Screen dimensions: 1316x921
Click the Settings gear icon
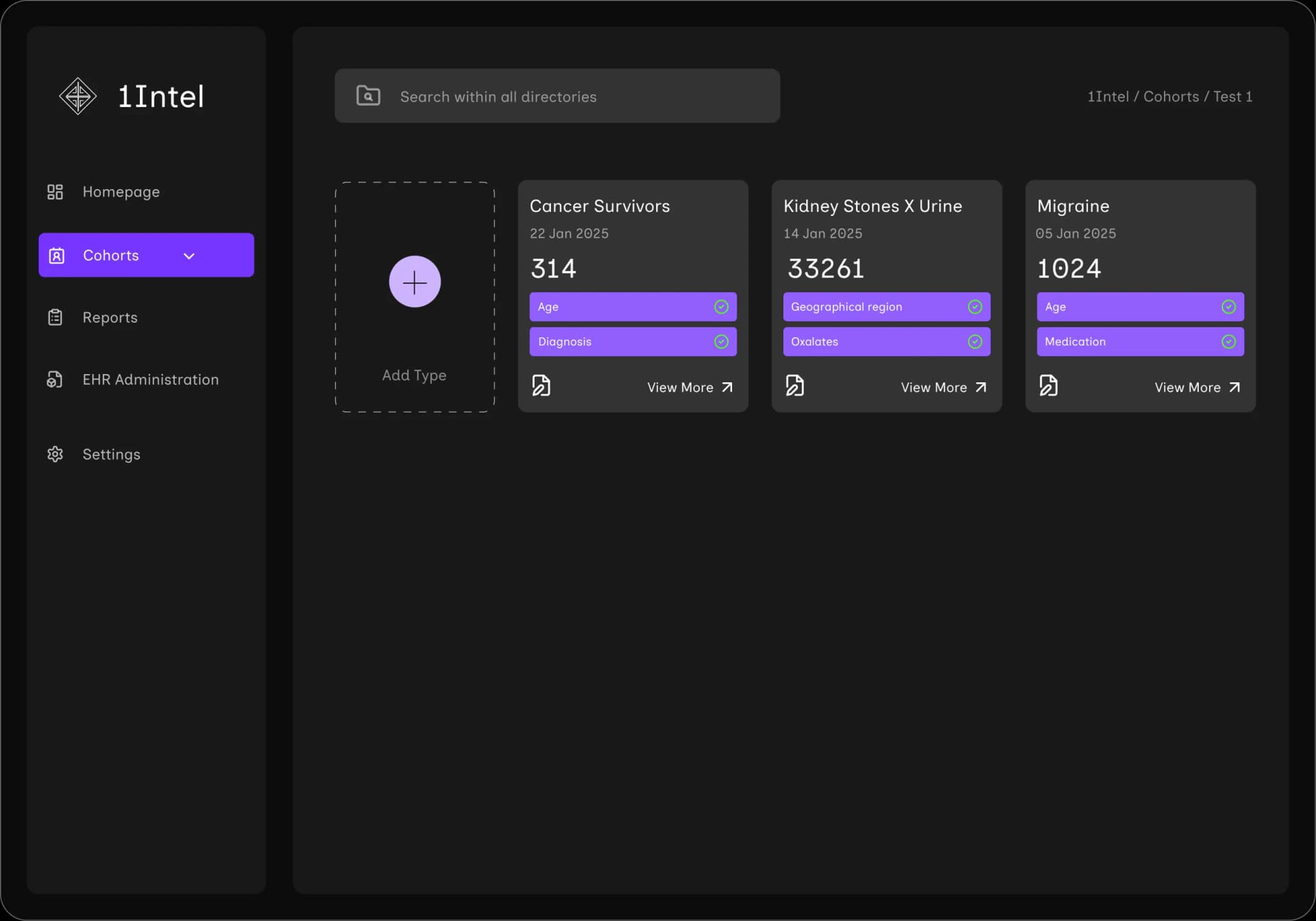(55, 454)
